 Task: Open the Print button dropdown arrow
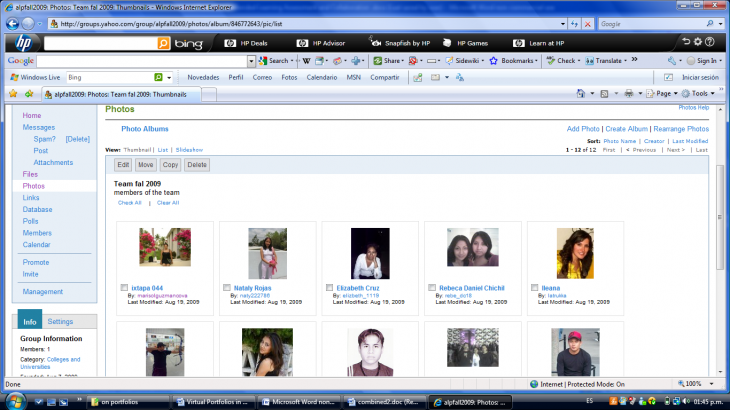(x=640, y=94)
